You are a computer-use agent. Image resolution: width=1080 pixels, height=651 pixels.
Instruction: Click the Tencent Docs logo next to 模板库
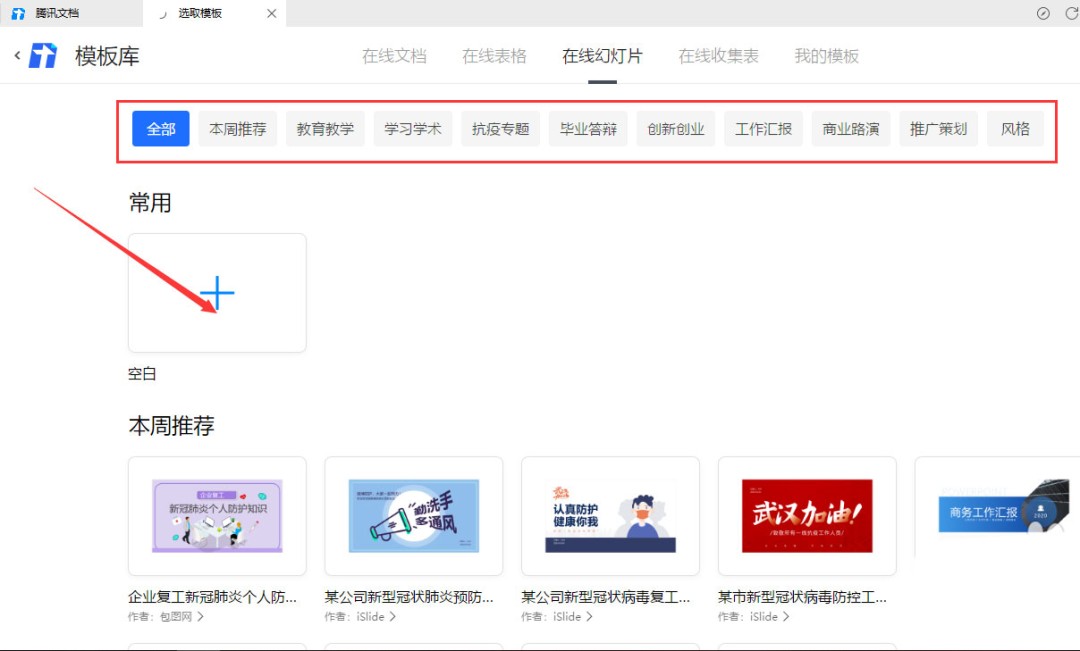point(42,57)
